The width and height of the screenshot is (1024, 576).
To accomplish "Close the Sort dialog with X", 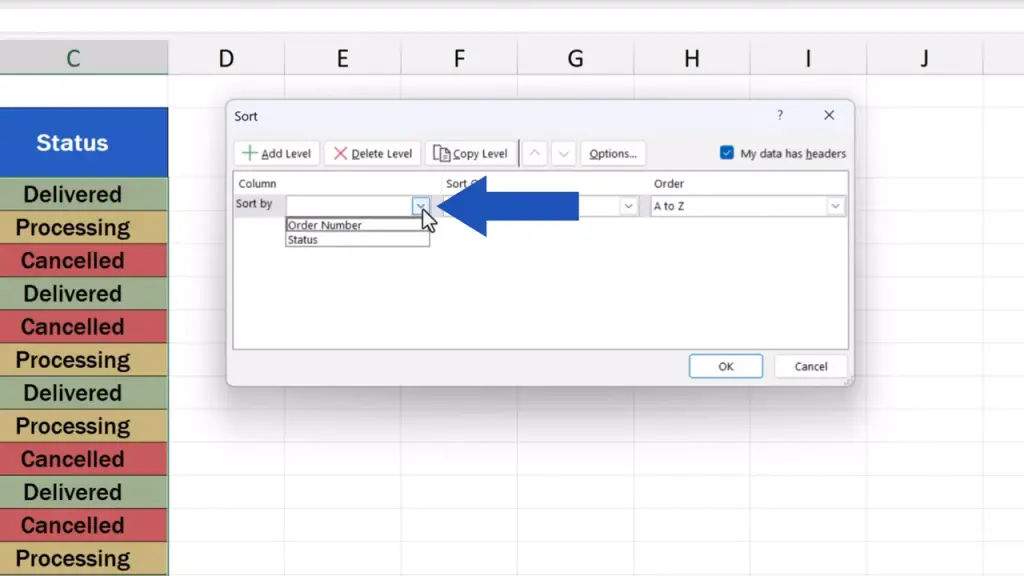I will [829, 116].
